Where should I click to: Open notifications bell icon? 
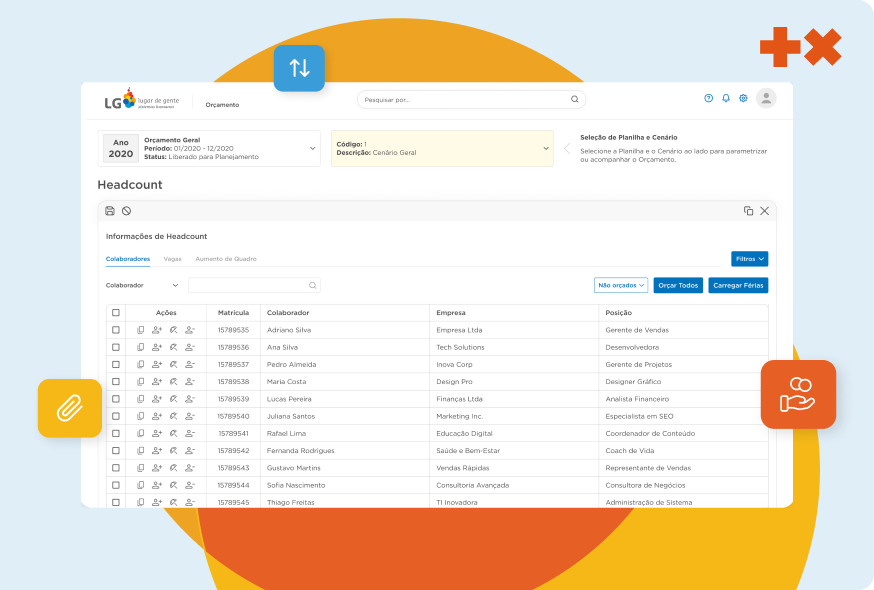(x=726, y=98)
